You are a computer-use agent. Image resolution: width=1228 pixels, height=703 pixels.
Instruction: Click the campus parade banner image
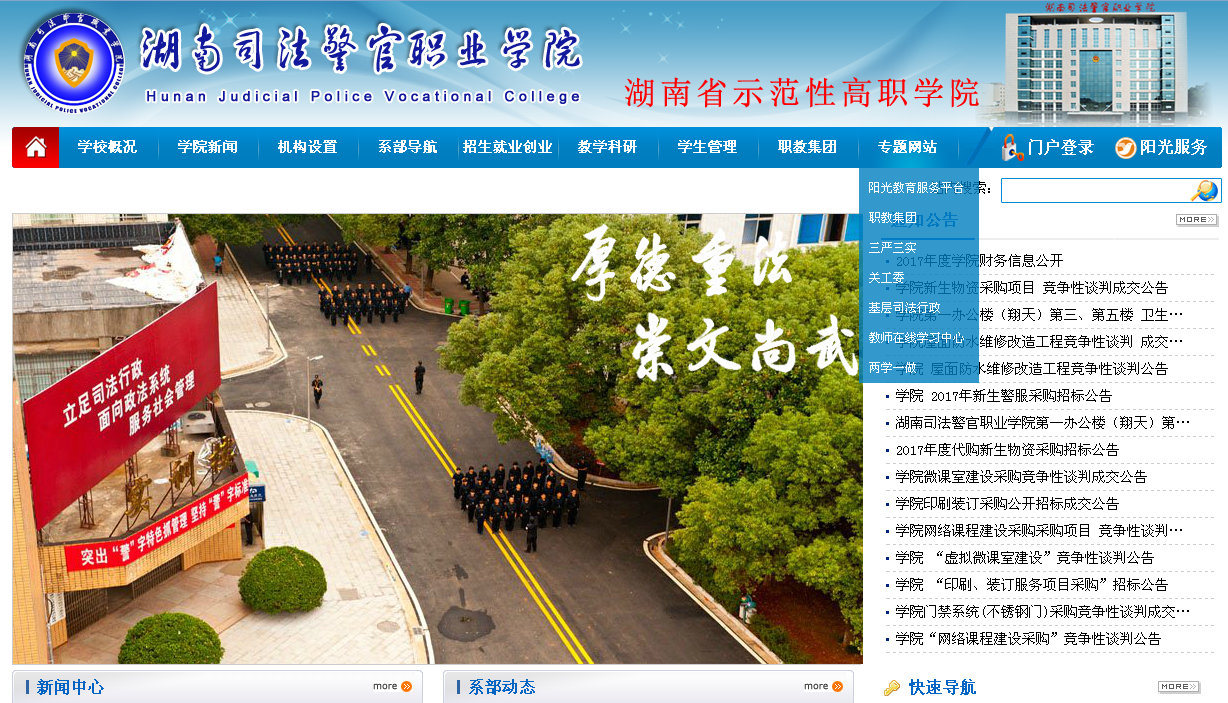pos(437,438)
